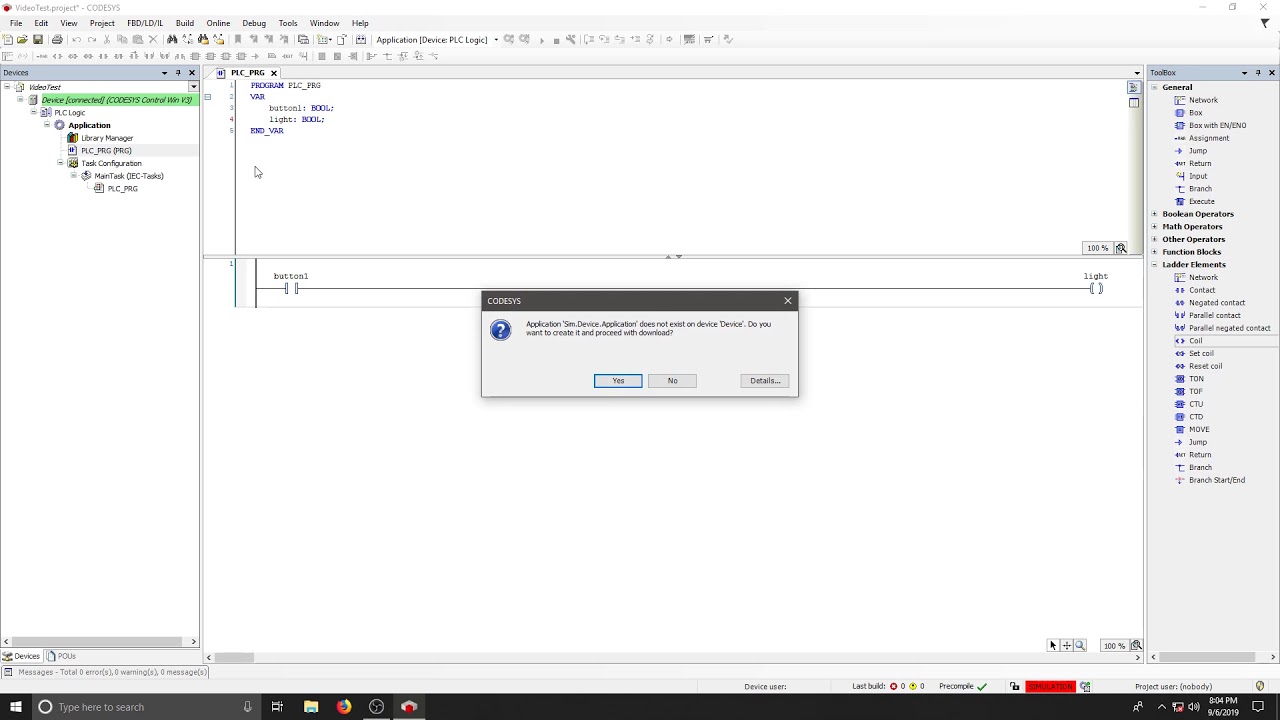The height and width of the screenshot is (720, 1280).
Task: Click the Stop toolbar icon
Action: point(556,40)
